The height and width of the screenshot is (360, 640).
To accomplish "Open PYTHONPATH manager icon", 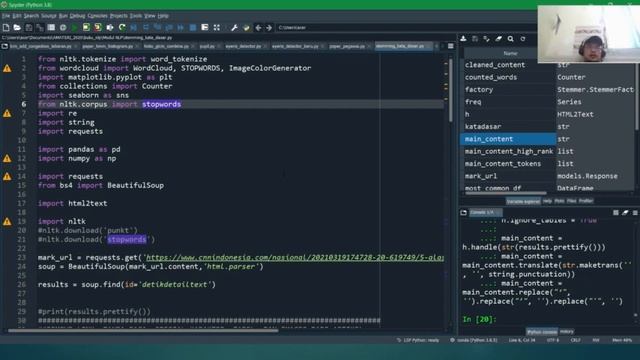I will (x=246, y=27).
